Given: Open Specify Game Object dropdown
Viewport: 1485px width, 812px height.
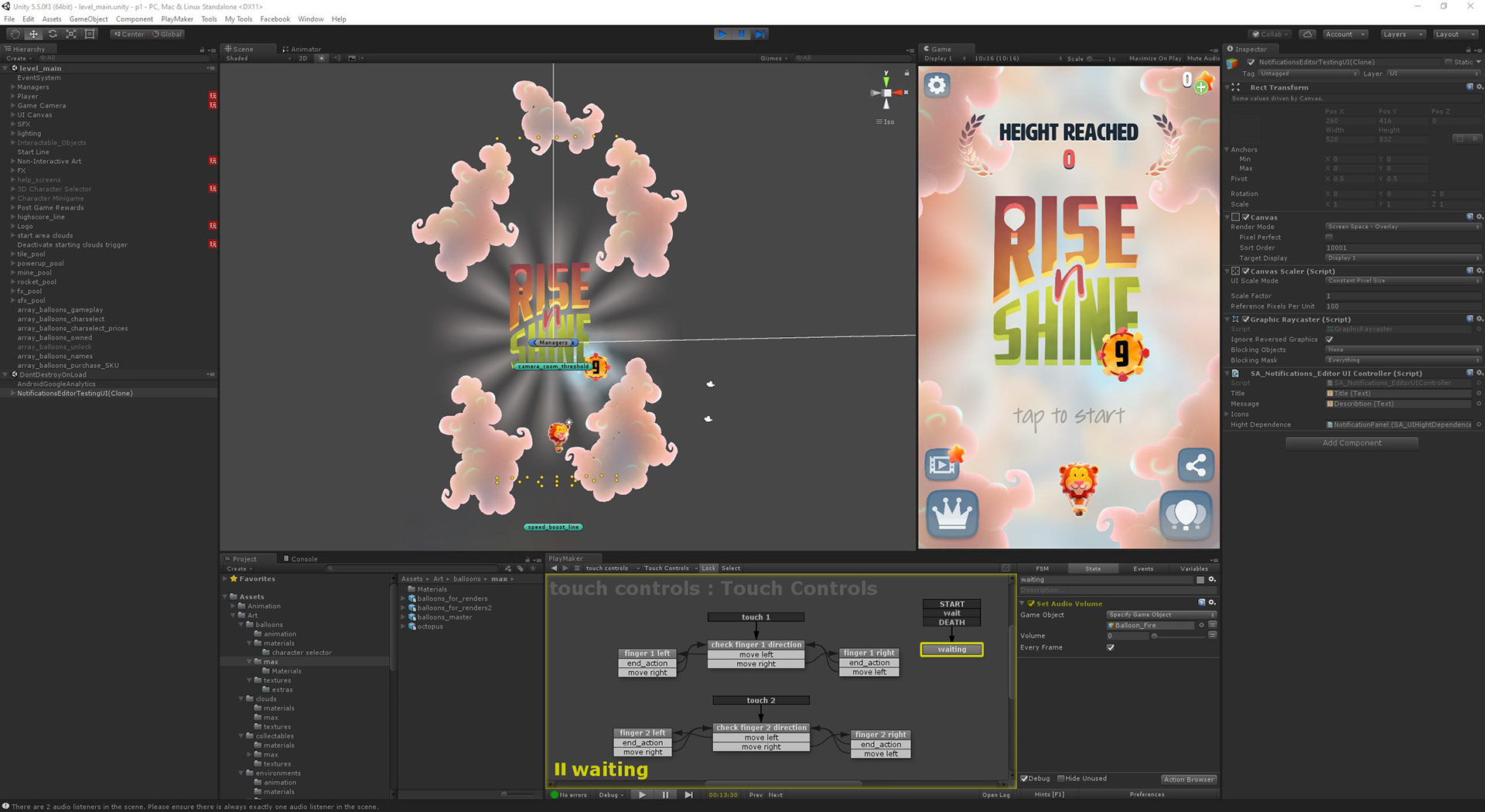Looking at the screenshot, I should click(1162, 615).
